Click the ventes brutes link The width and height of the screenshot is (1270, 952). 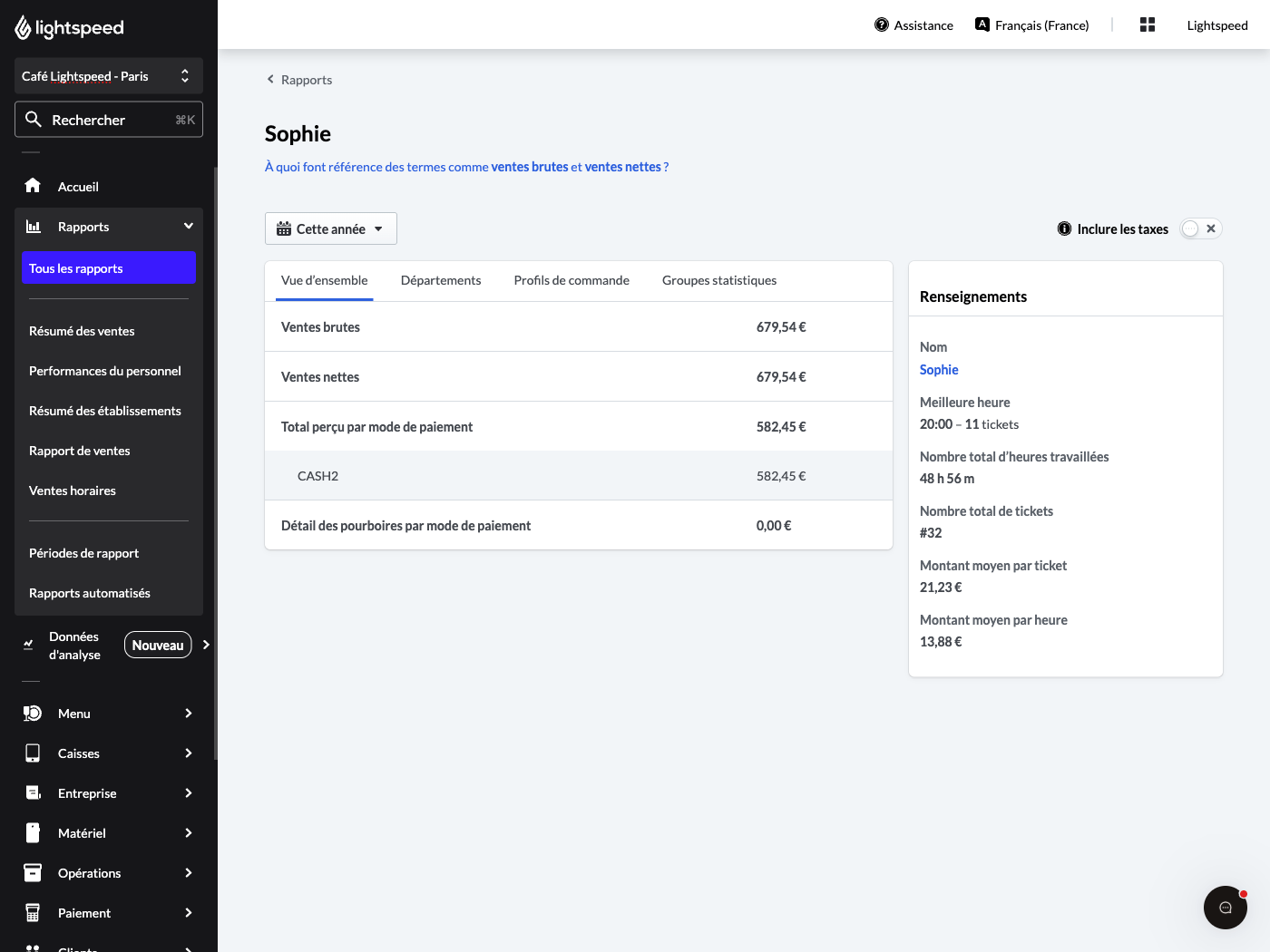(x=530, y=167)
